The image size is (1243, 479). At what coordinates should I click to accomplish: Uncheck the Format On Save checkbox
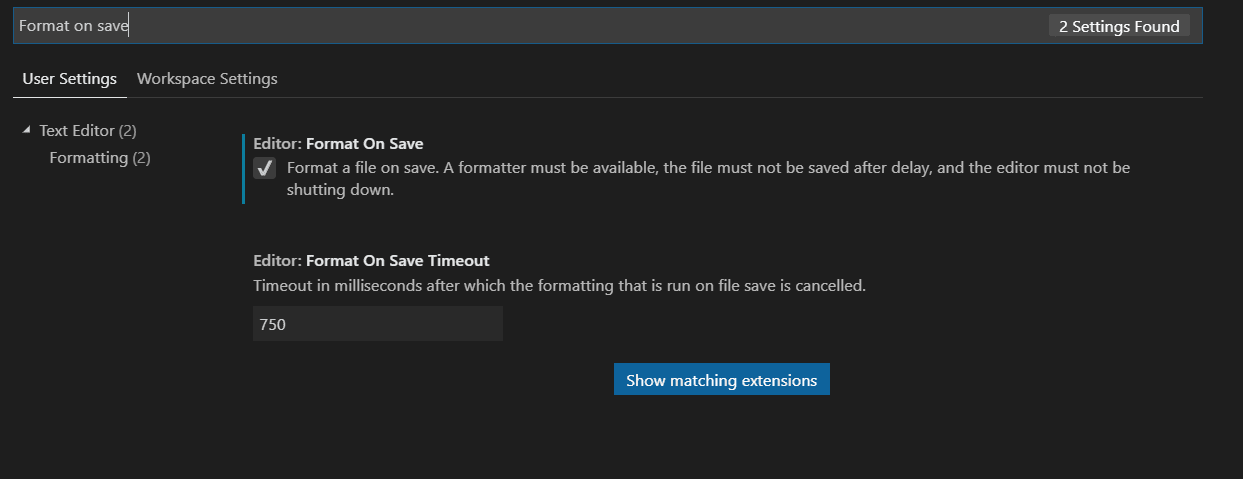(x=264, y=169)
